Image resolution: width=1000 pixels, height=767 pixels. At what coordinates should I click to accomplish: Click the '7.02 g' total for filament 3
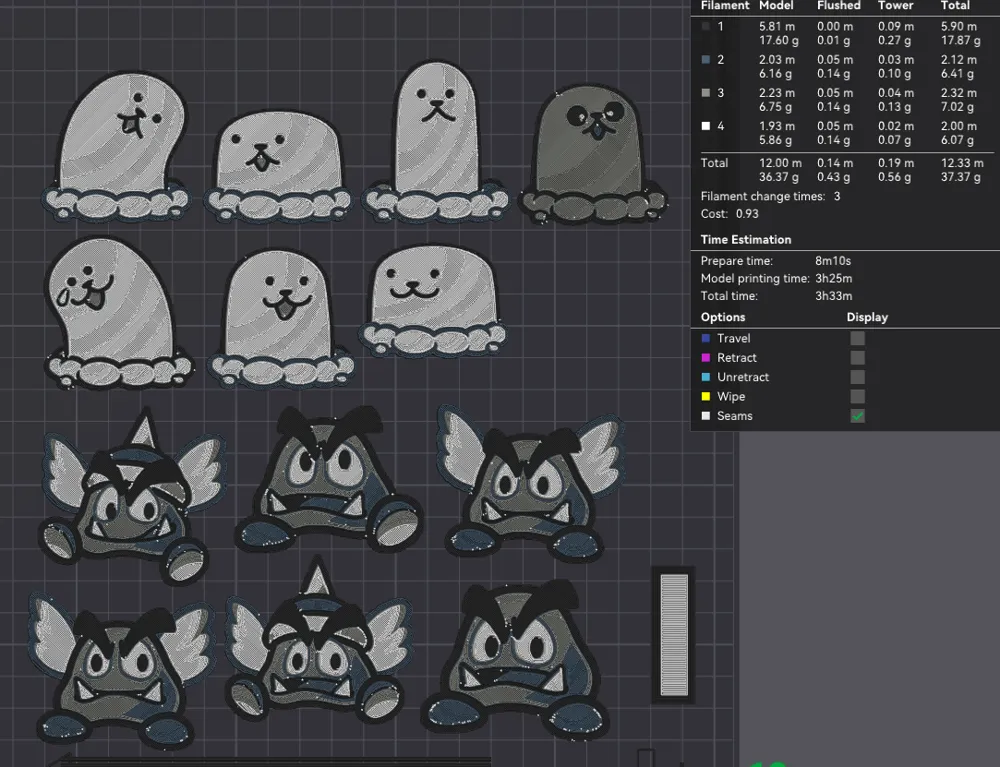coord(957,106)
